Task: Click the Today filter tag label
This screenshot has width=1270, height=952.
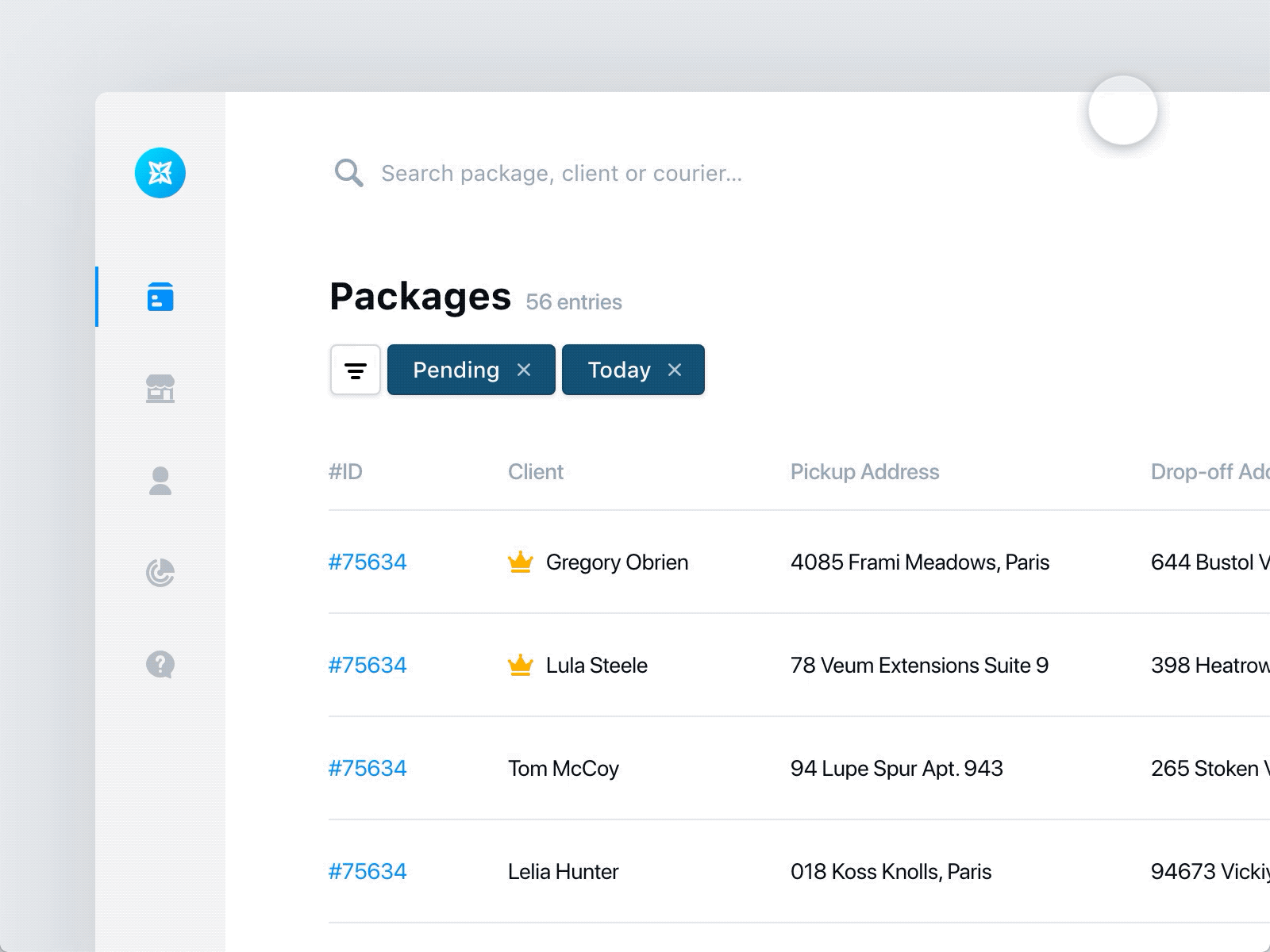Action: click(x=619, y=370)
